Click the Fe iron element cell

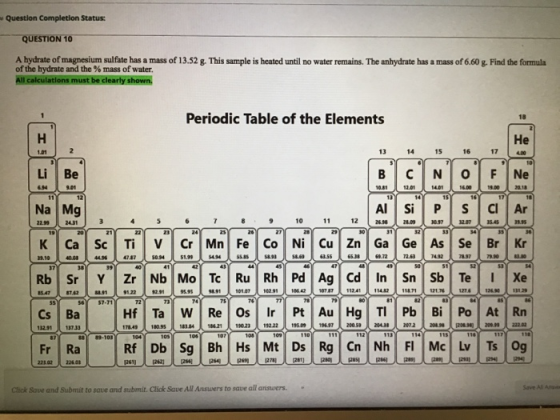click(242, 245)
